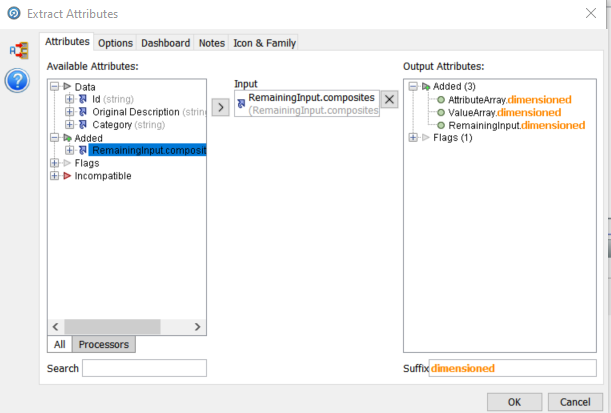Collapse the Data tree node
Screen dimensions: 611x413
55,86
